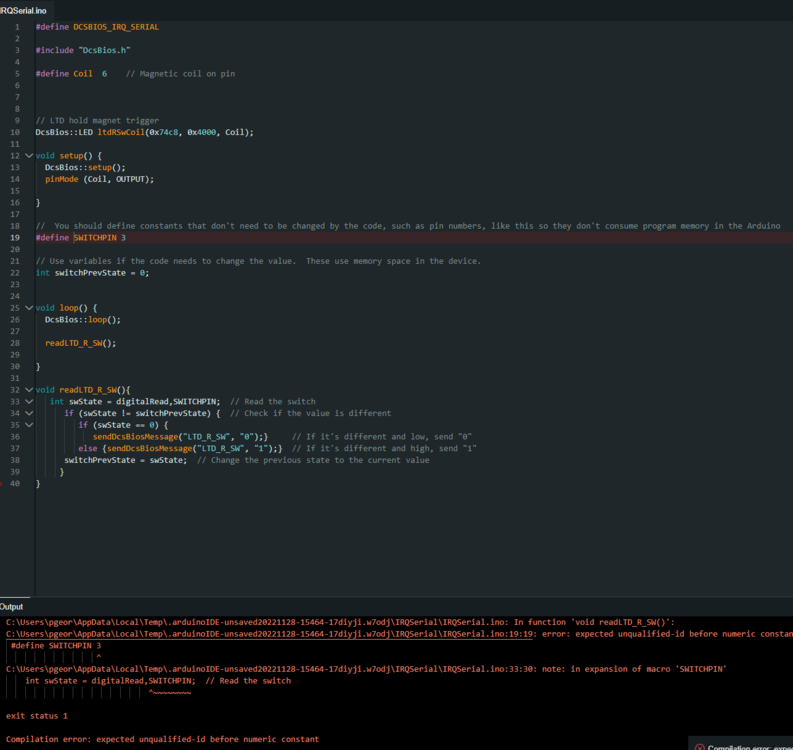The height and width of the screenshot is (750, 793).
Task: Click line number 1 in the gutter
Action: (x=17, y=27)
